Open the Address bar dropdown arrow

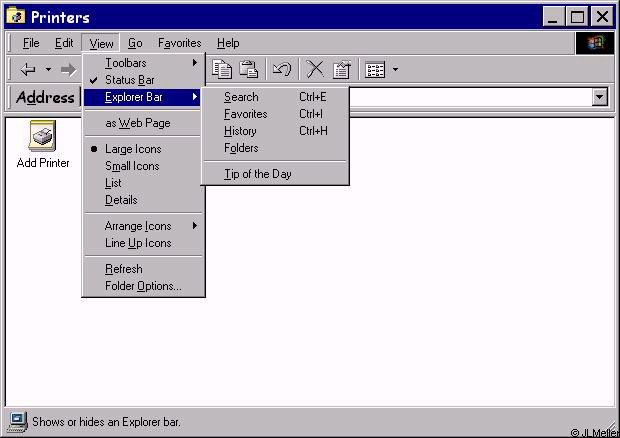tap(599, 97)
